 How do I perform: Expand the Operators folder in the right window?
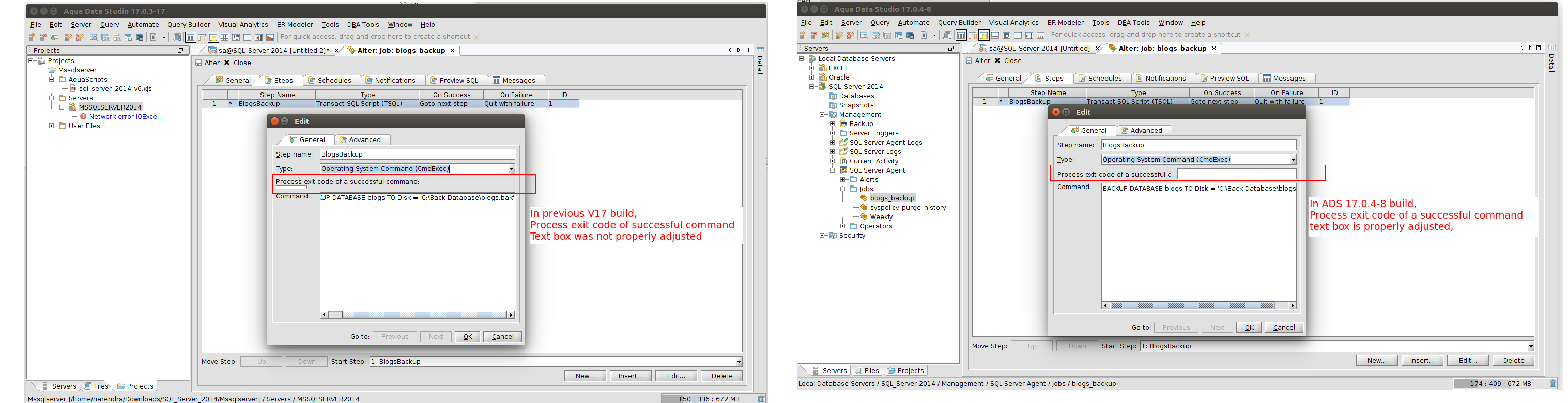(843, 226)
